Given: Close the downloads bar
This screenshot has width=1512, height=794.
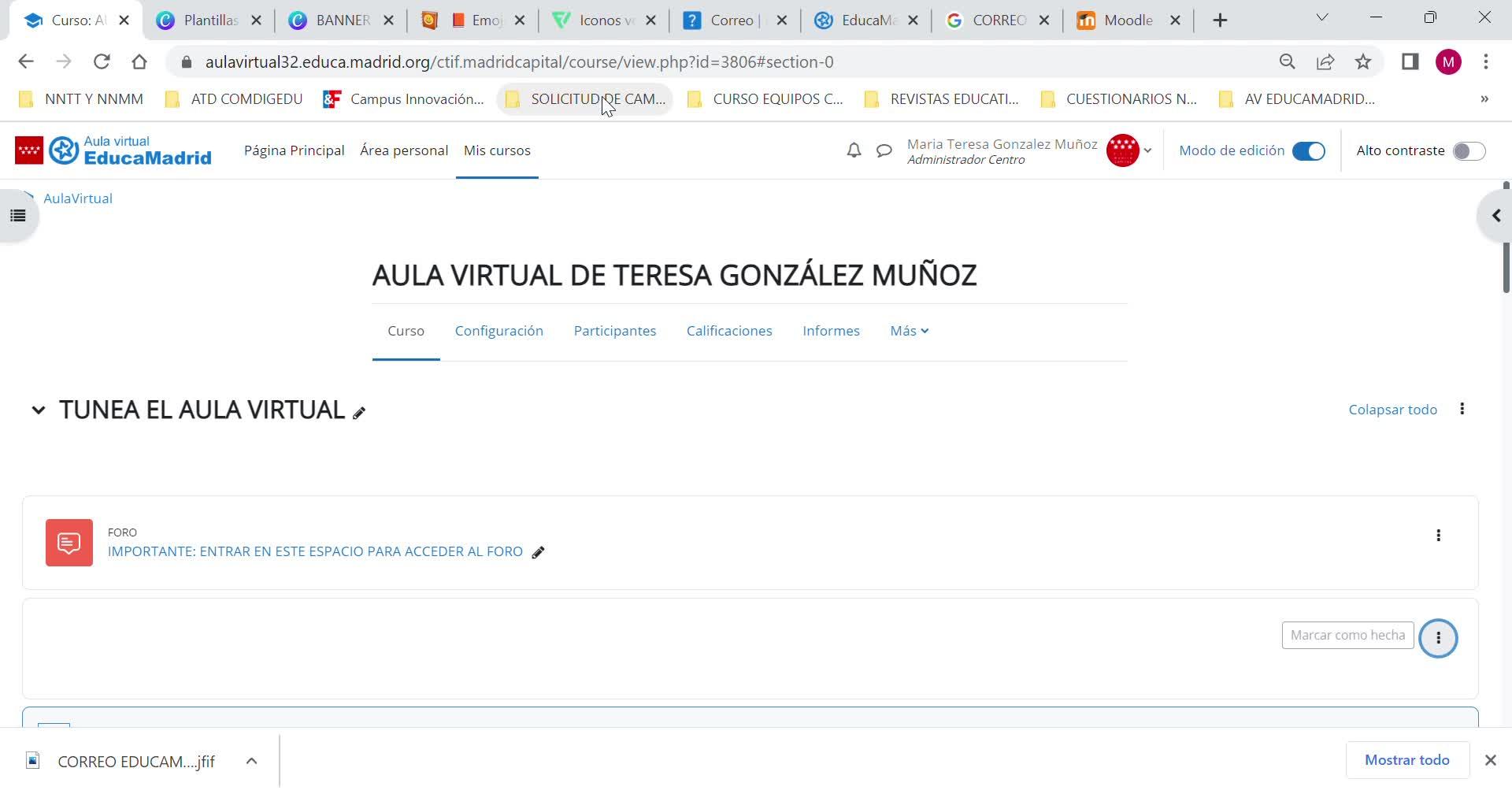Looking at the screenshot, I should tap(1490, 760).
